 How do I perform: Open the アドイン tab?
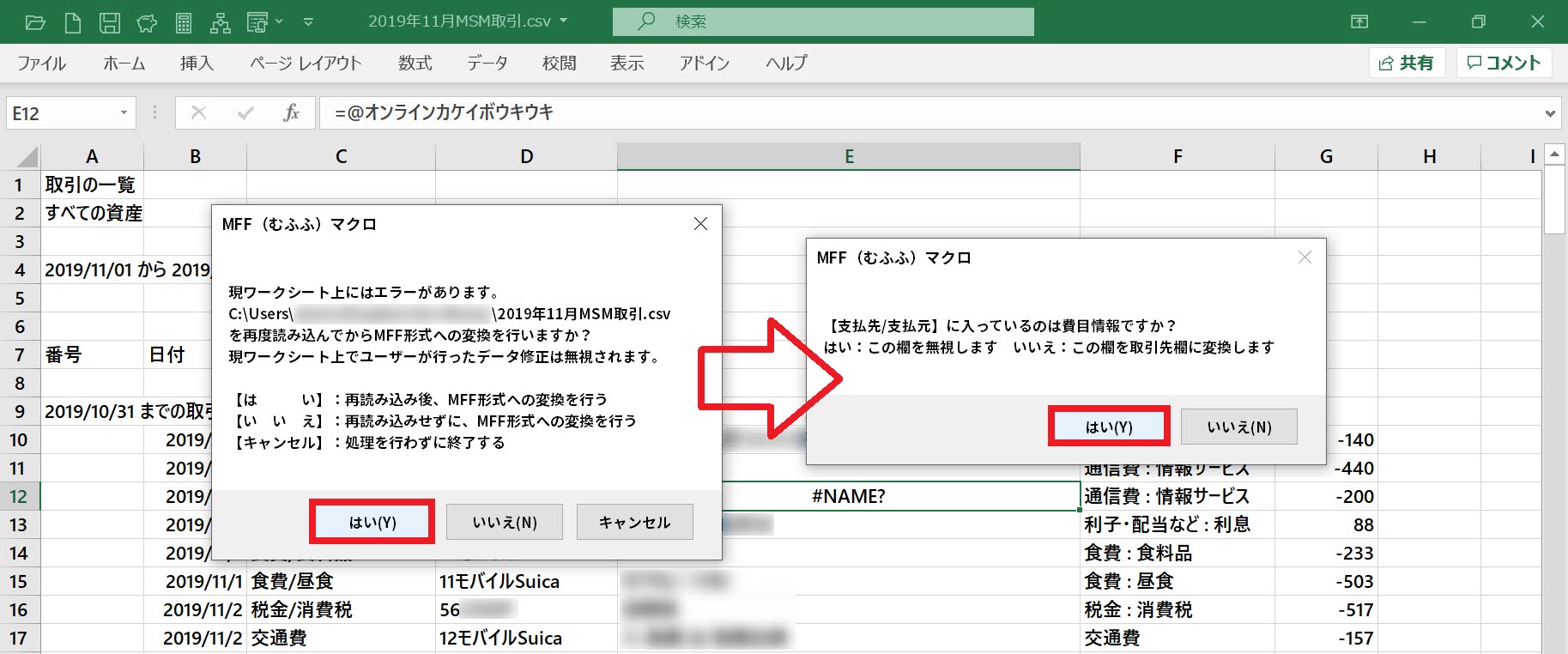pyautogui.click(x=704, y=63)
